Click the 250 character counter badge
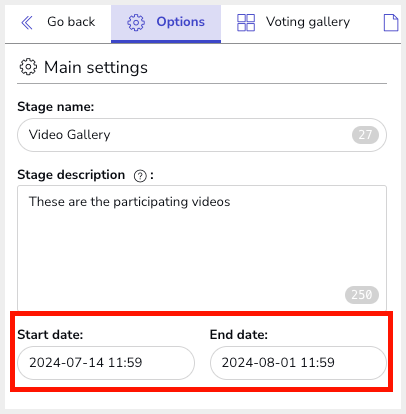Image resolution: width=406 pixels, height=414 pixels. coord(362,295)
